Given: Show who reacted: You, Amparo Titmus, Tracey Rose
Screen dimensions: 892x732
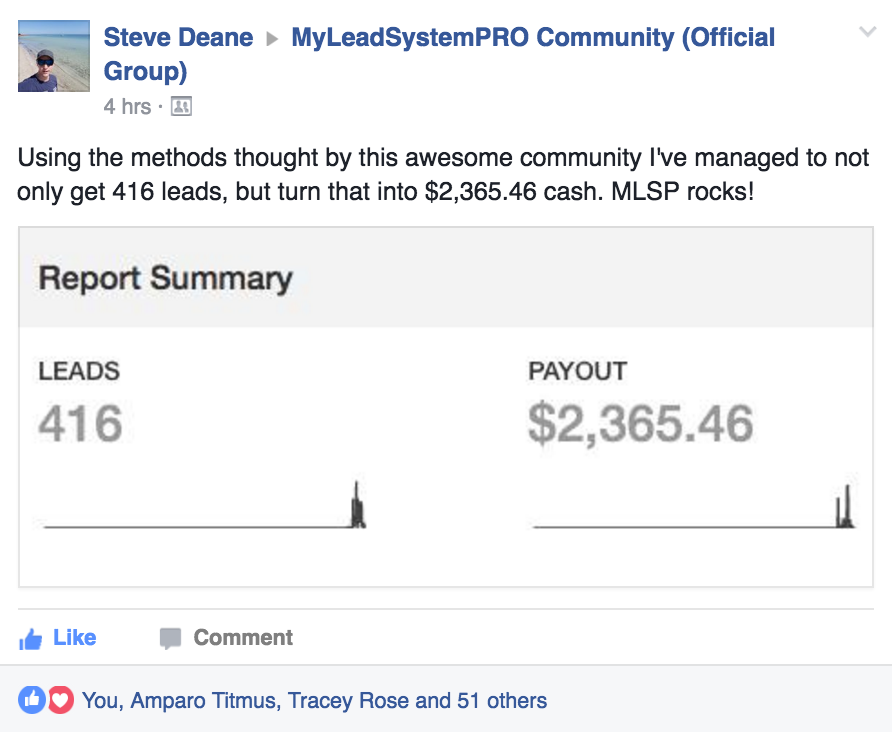Looking at the screenshot, I should tap(315, 701).
